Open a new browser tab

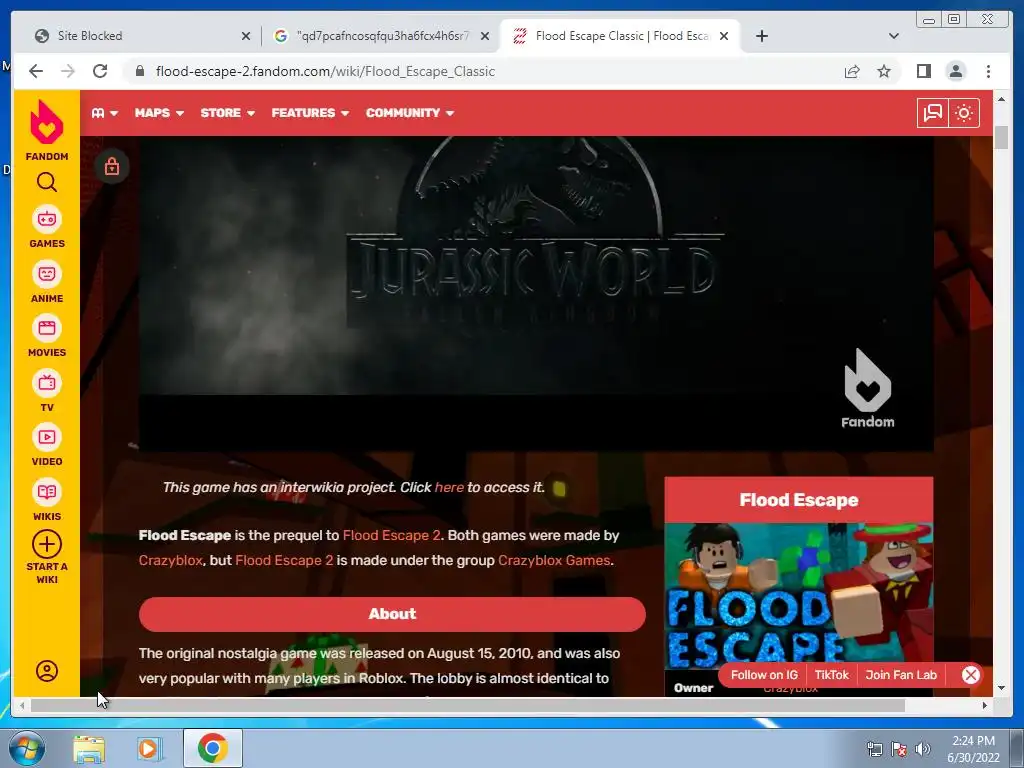[761, 36]
